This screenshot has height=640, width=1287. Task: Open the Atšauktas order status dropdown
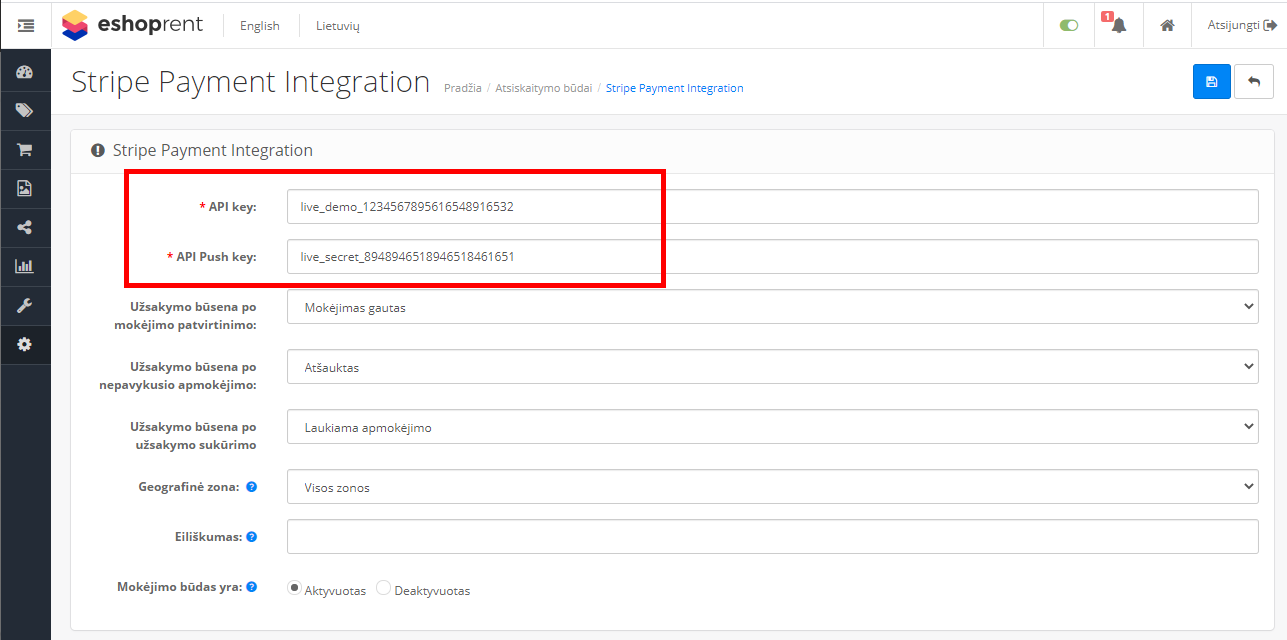[772, 367]
